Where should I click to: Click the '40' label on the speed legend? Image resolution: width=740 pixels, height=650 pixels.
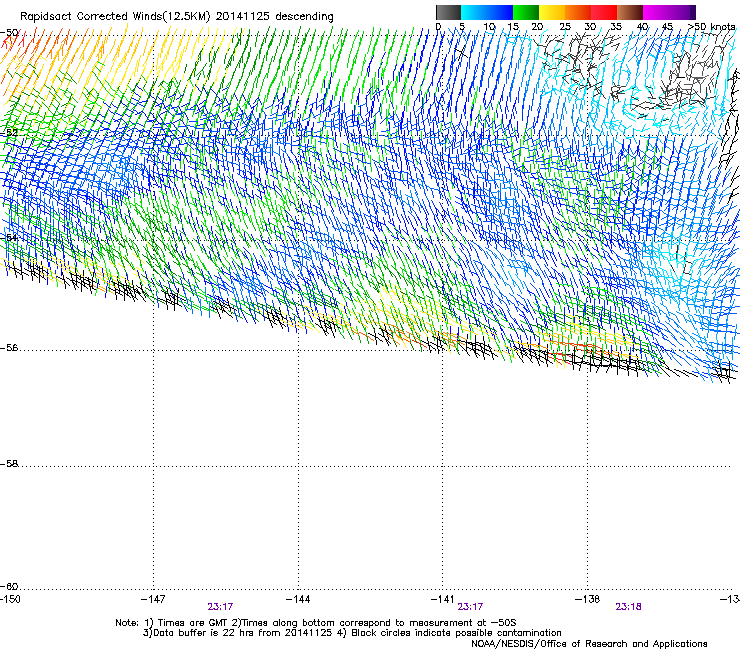[x=642, y=26]
